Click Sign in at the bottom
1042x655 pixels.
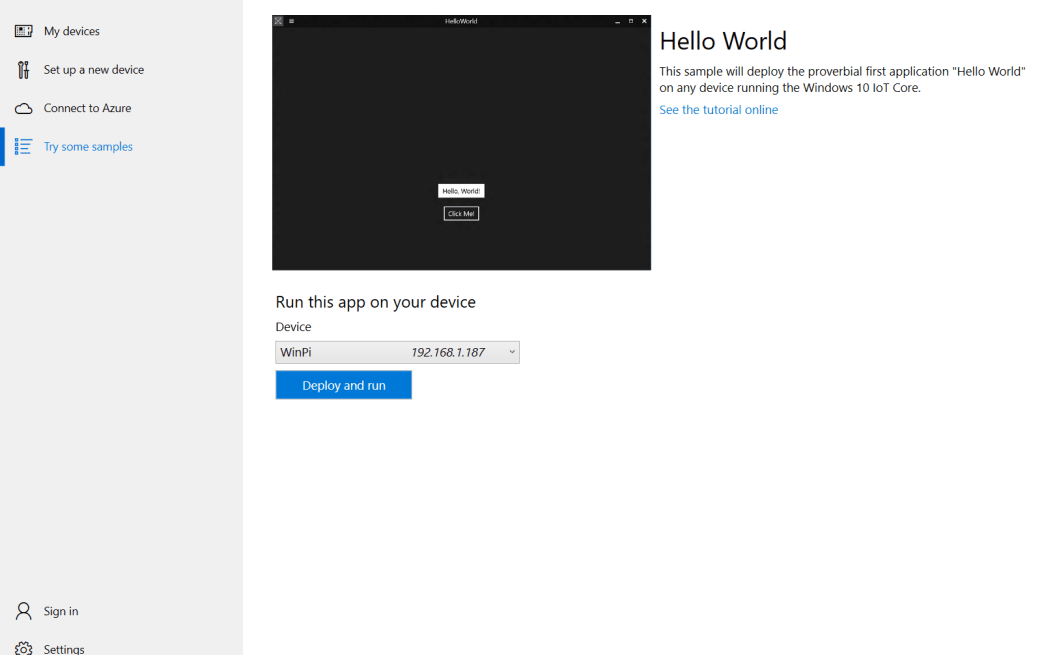61,611
